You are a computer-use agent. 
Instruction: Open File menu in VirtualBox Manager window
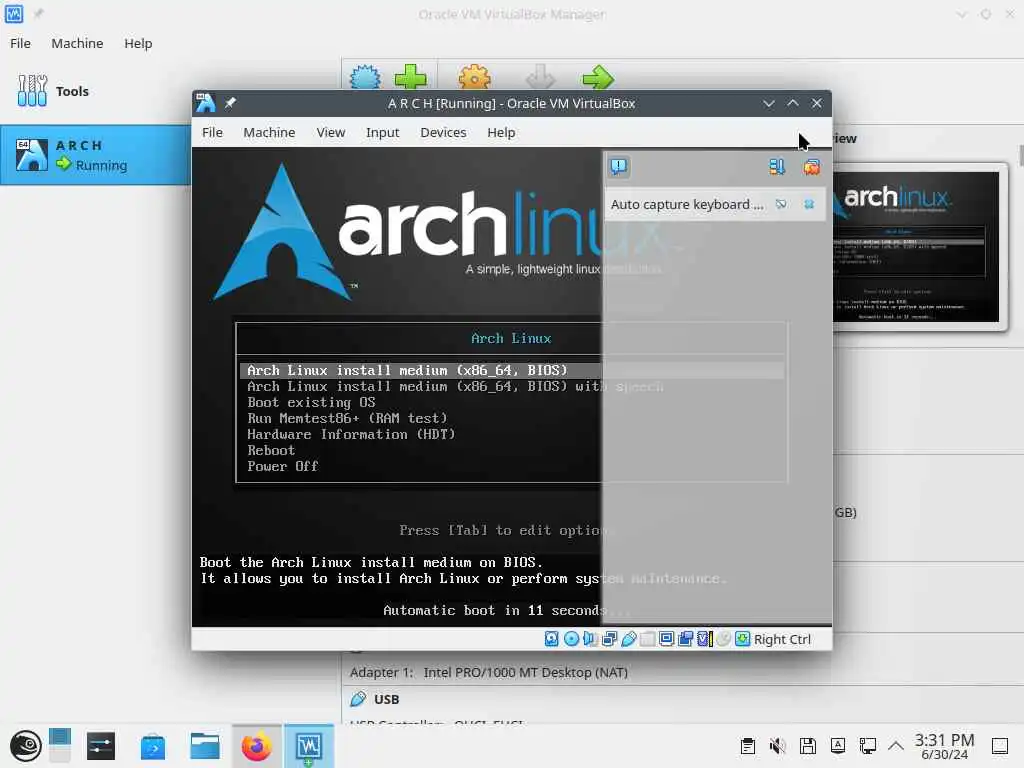pyautogui.click(x=20, y=43)
